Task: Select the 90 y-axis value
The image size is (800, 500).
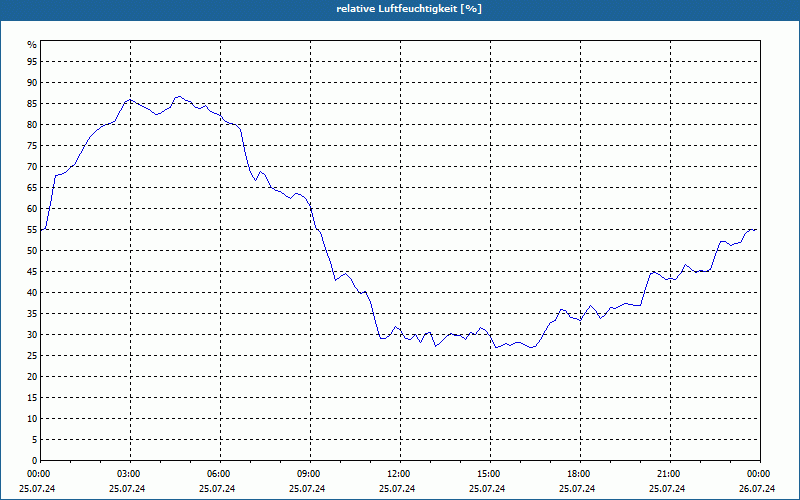Action: point(32,83)
